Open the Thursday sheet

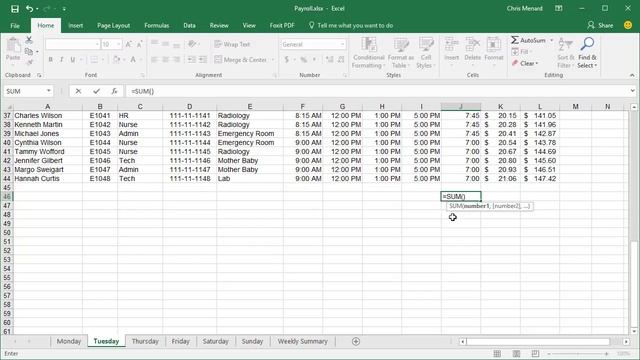tap(145, 341)
